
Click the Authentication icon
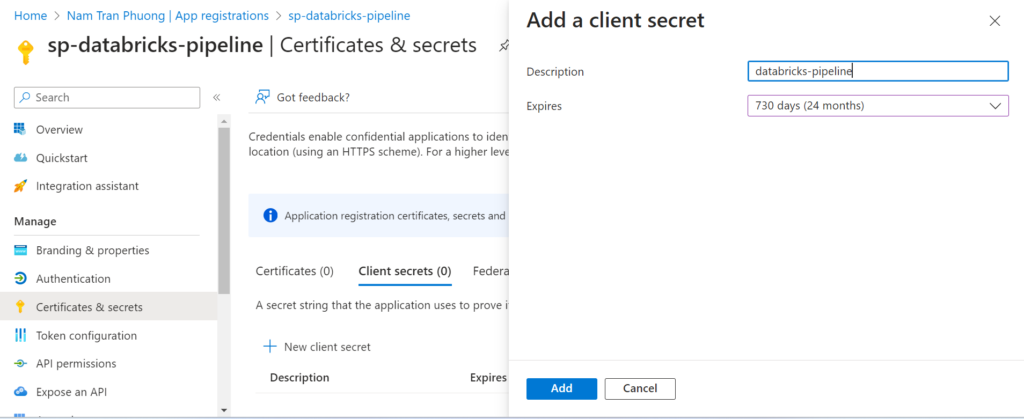[20, 279]
